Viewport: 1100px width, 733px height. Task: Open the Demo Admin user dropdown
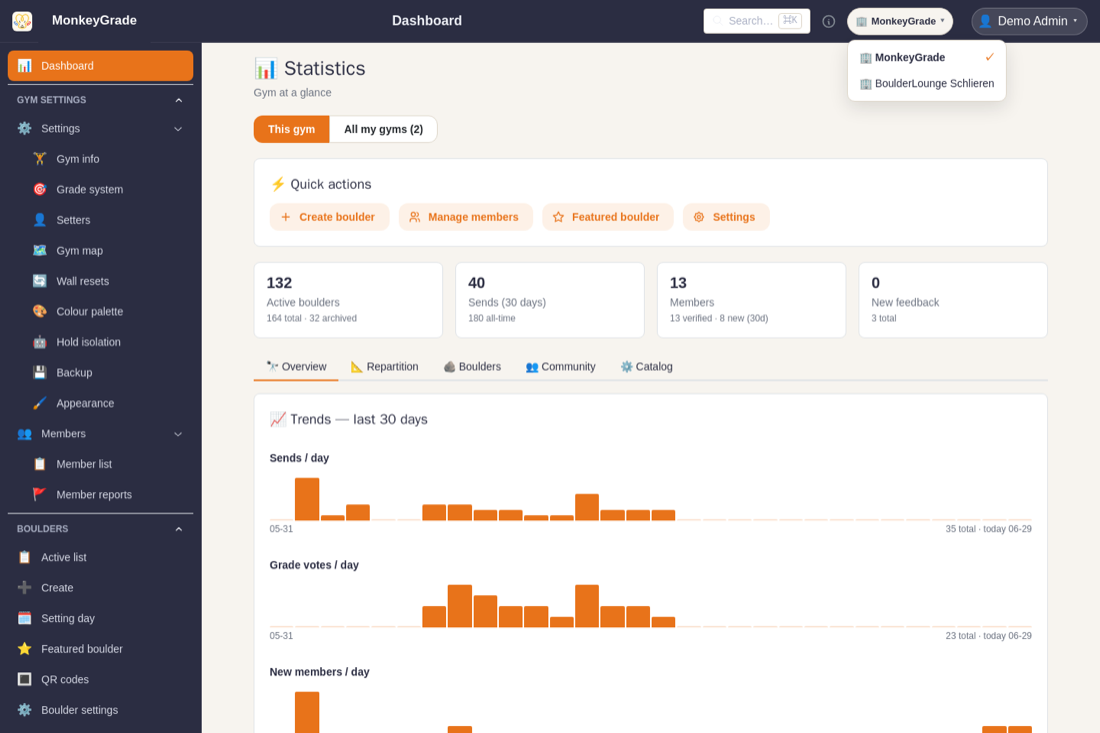[1029, 21]
